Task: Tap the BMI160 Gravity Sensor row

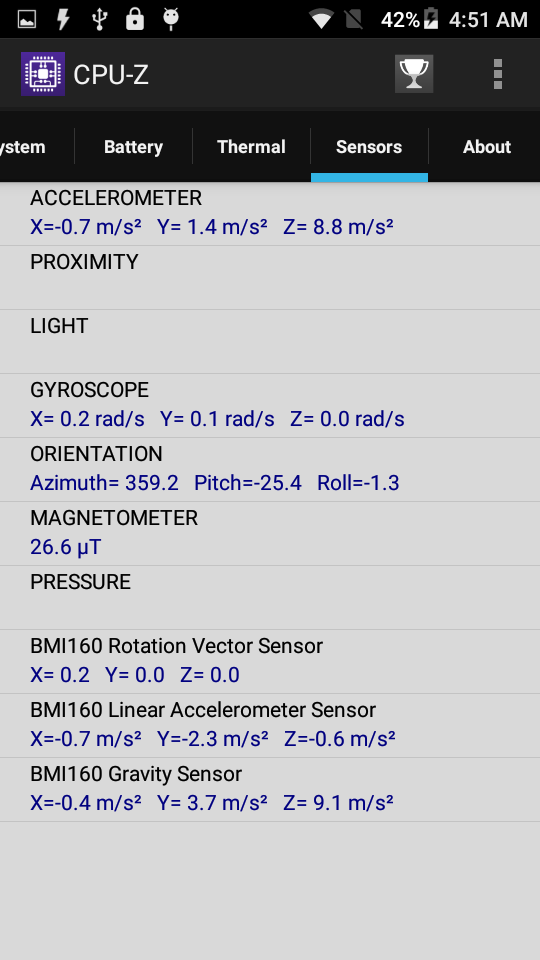Action: 270,789
